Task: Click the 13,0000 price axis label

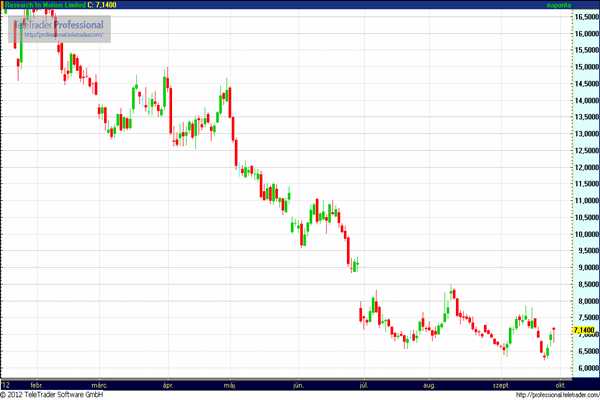Action: pos(585,133)
